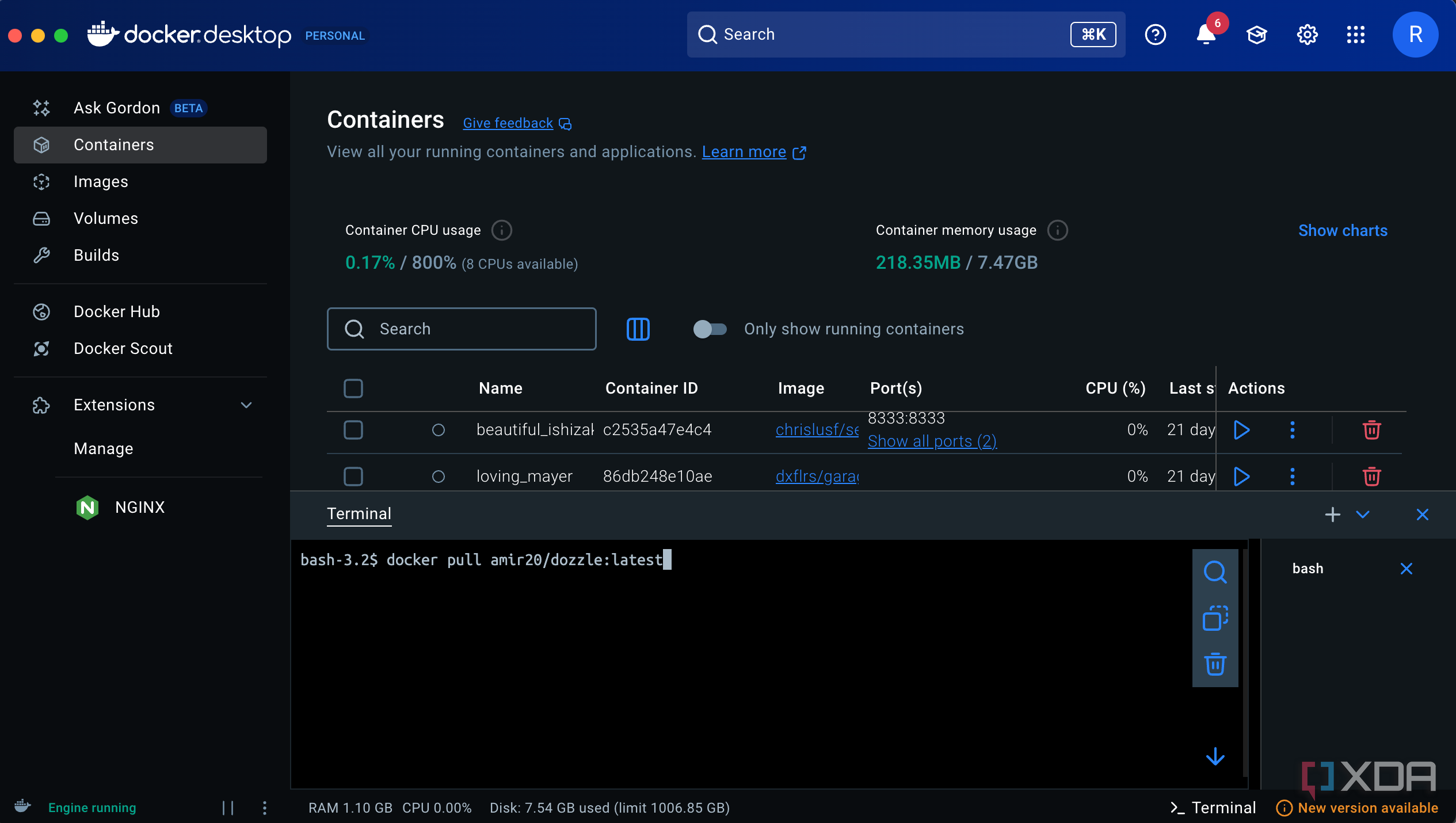
Task: Check the select-all containers checkbox
Action: 353,388
